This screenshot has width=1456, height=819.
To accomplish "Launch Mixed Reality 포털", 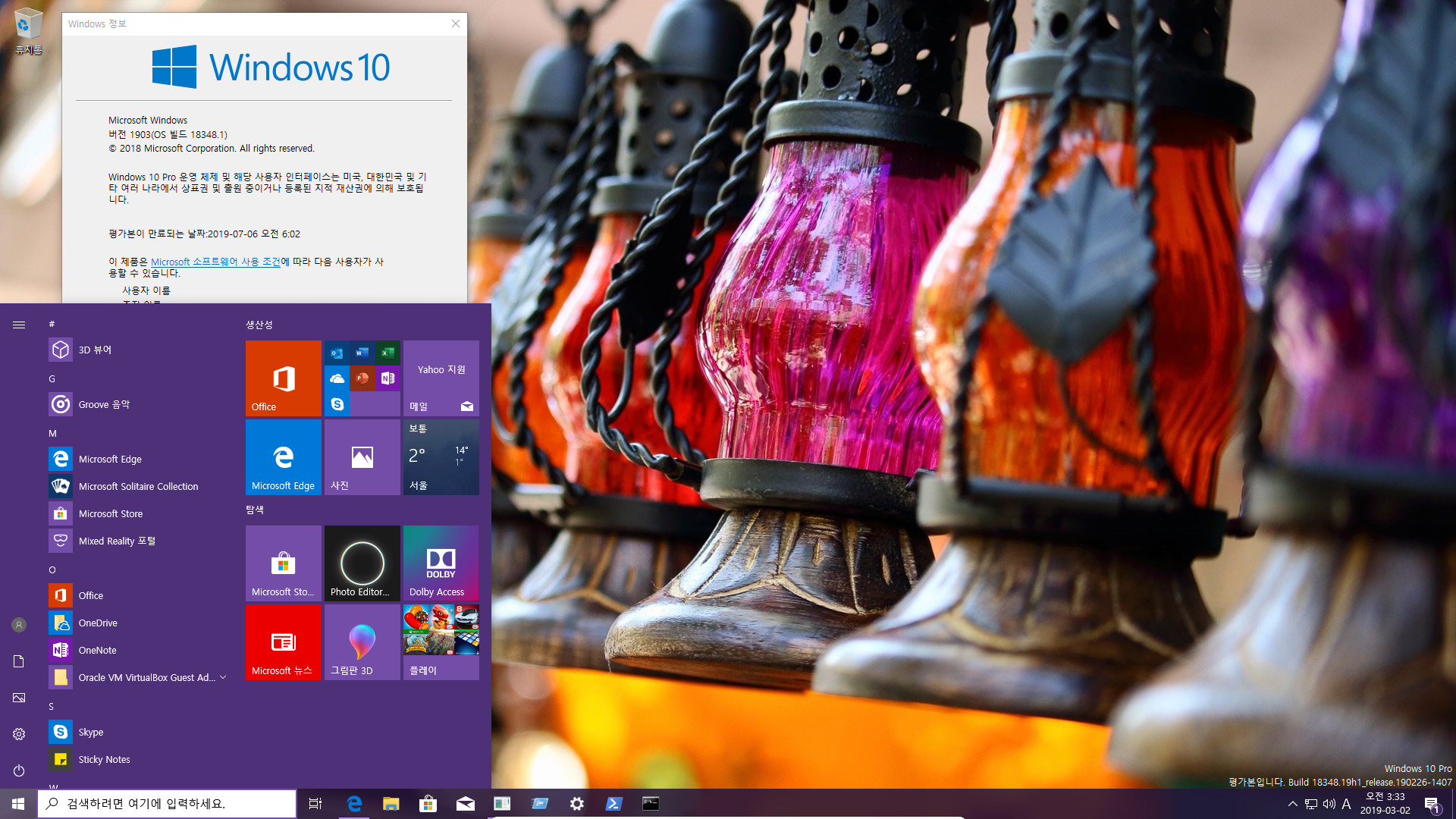I will tap(136, 541).
